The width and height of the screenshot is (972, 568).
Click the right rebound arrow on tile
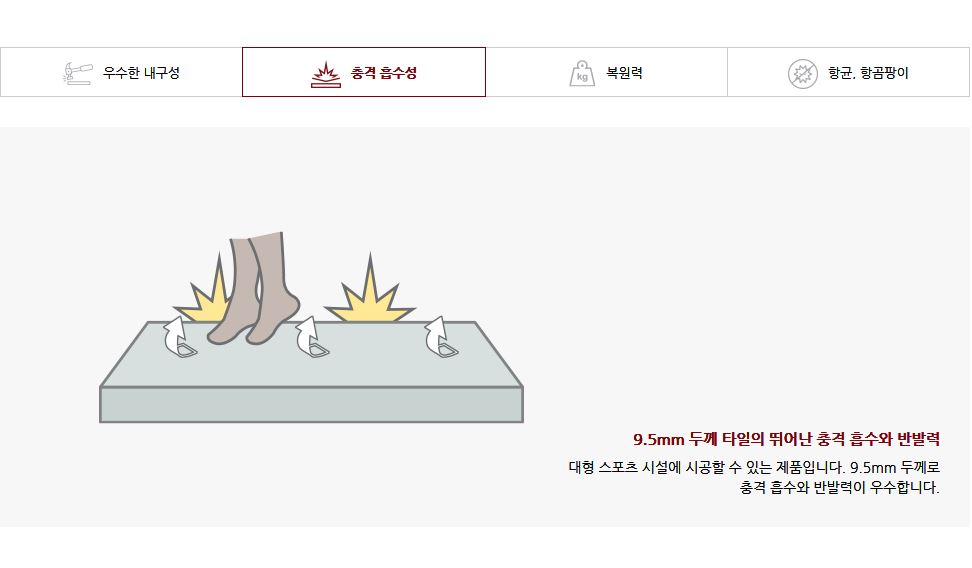click(441, 337)
